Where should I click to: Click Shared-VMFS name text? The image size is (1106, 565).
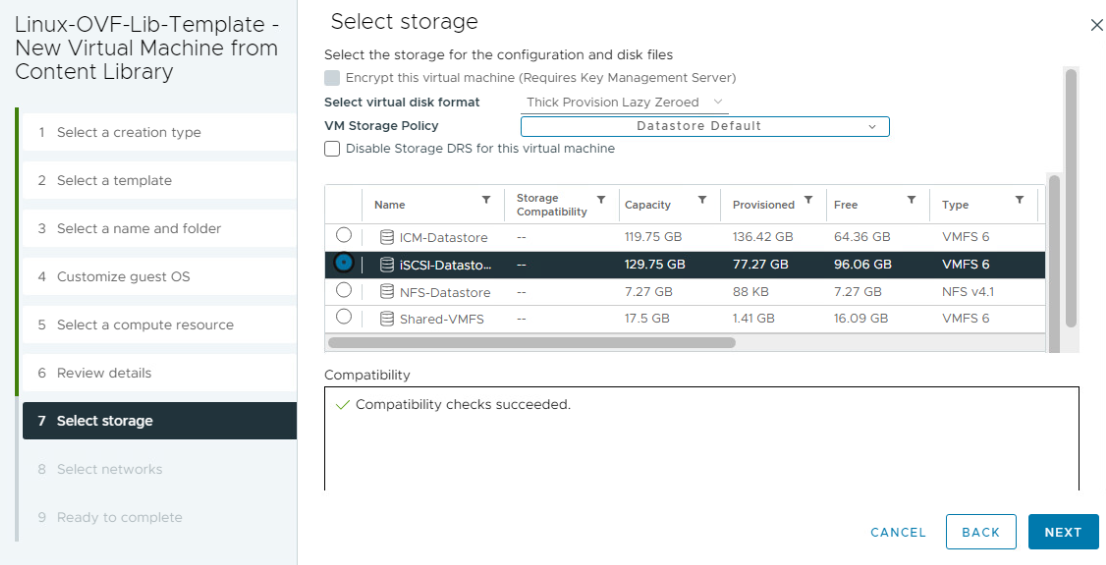[442, 319]
